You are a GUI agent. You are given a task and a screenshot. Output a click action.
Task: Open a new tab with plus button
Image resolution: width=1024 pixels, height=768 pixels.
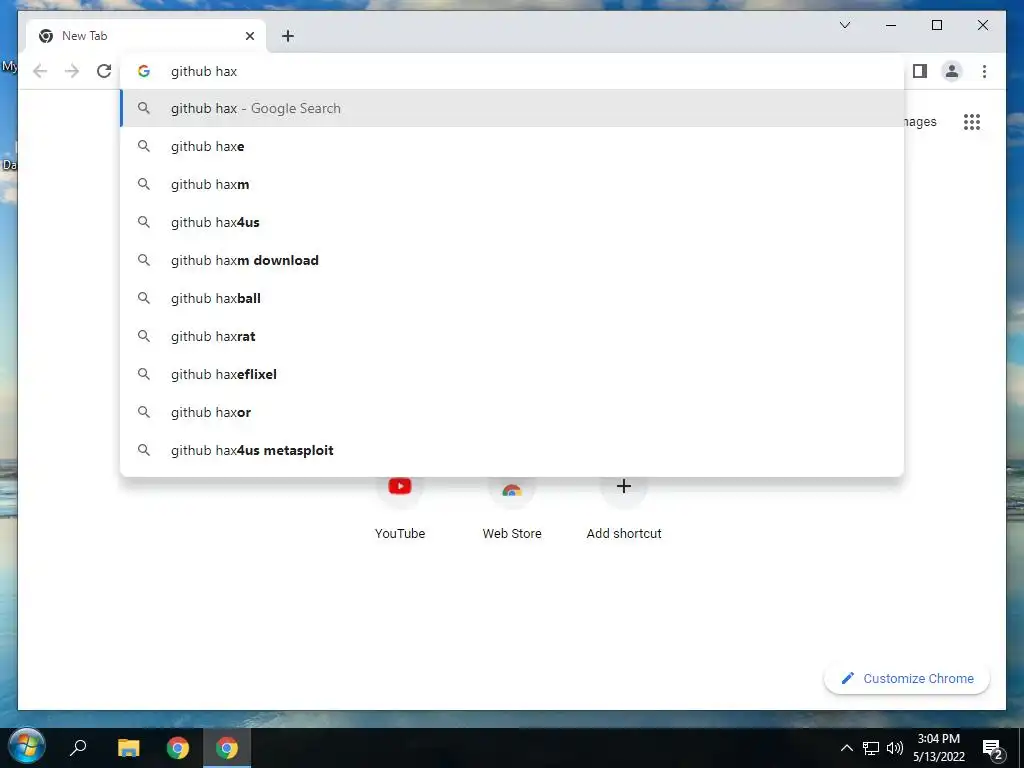tap(288, 36)
